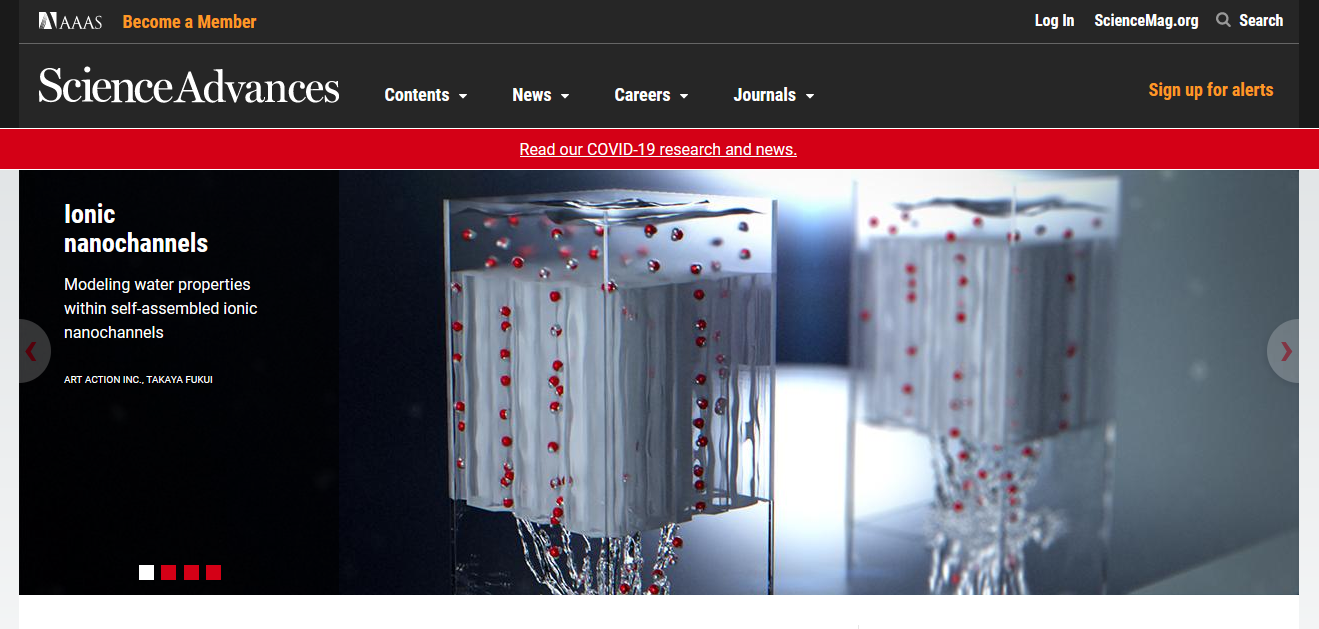This screenshot has width=1319, height=629.
Task: Expand the Careers dropdown arrow
Action: [684, 96]
